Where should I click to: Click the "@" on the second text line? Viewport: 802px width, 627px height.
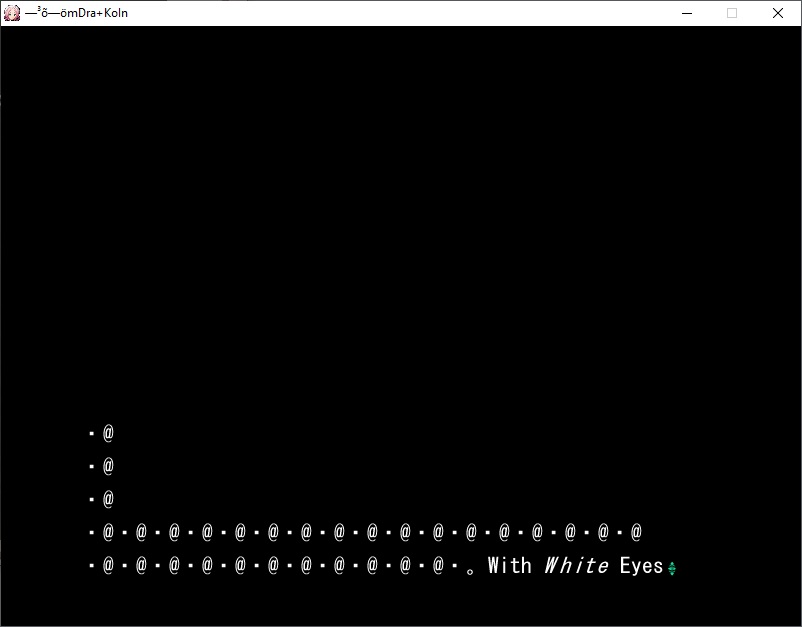click(x=108, y=466)
